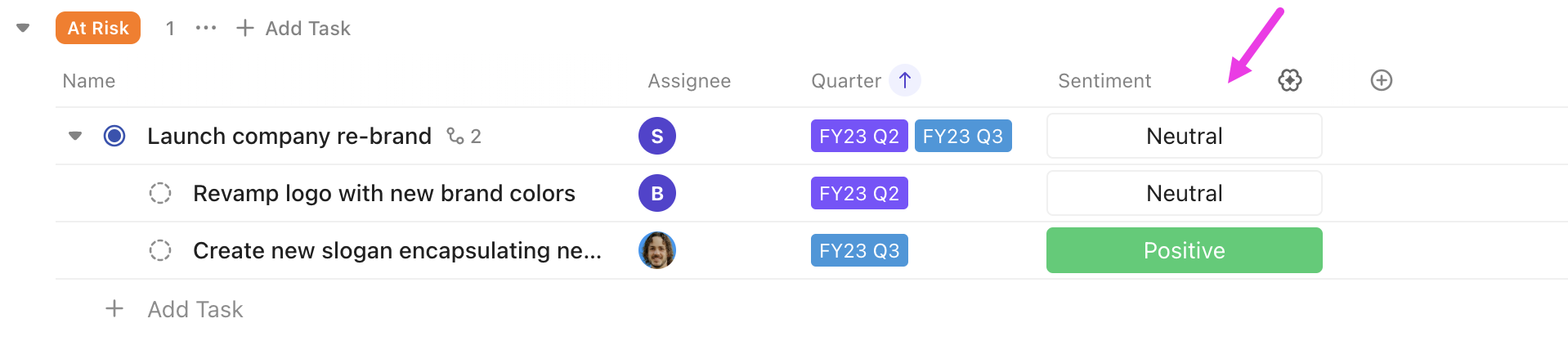1568x350 pixels.
Task: Click the green Positive sentiment cell
Action: pos(1184,250)
